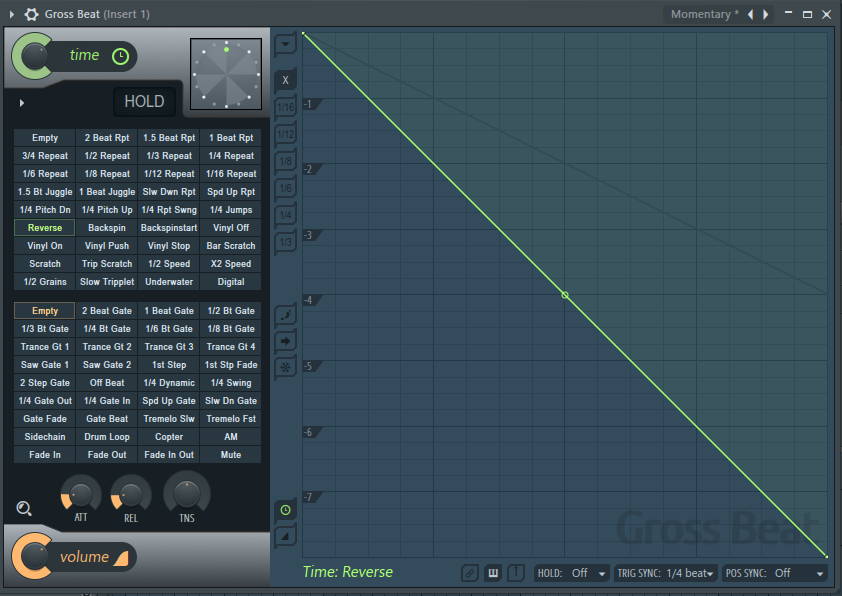Adjust the ATT knob
The width and height of the screenshot is (842, 596).
click(x=81, y=494)
